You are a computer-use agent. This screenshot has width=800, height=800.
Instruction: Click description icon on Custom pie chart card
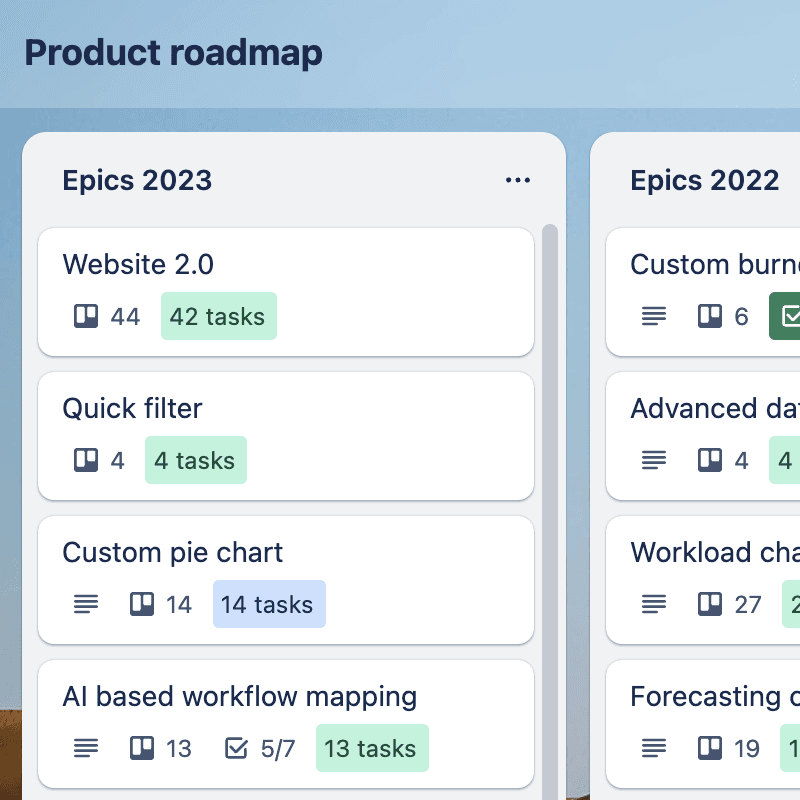click(86, 604)
